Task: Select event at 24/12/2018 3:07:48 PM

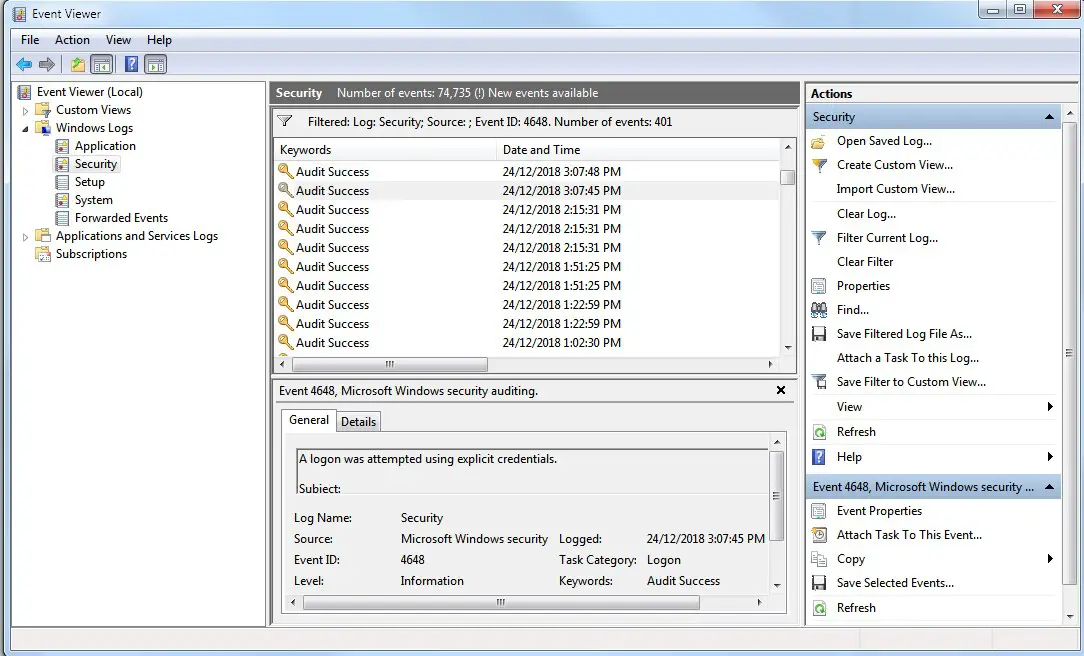Action: pos(527,171)
